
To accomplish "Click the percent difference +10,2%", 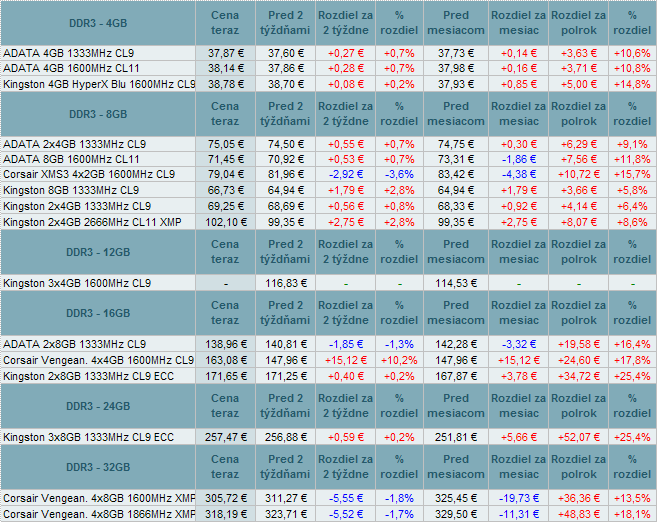I will [399, 360].
